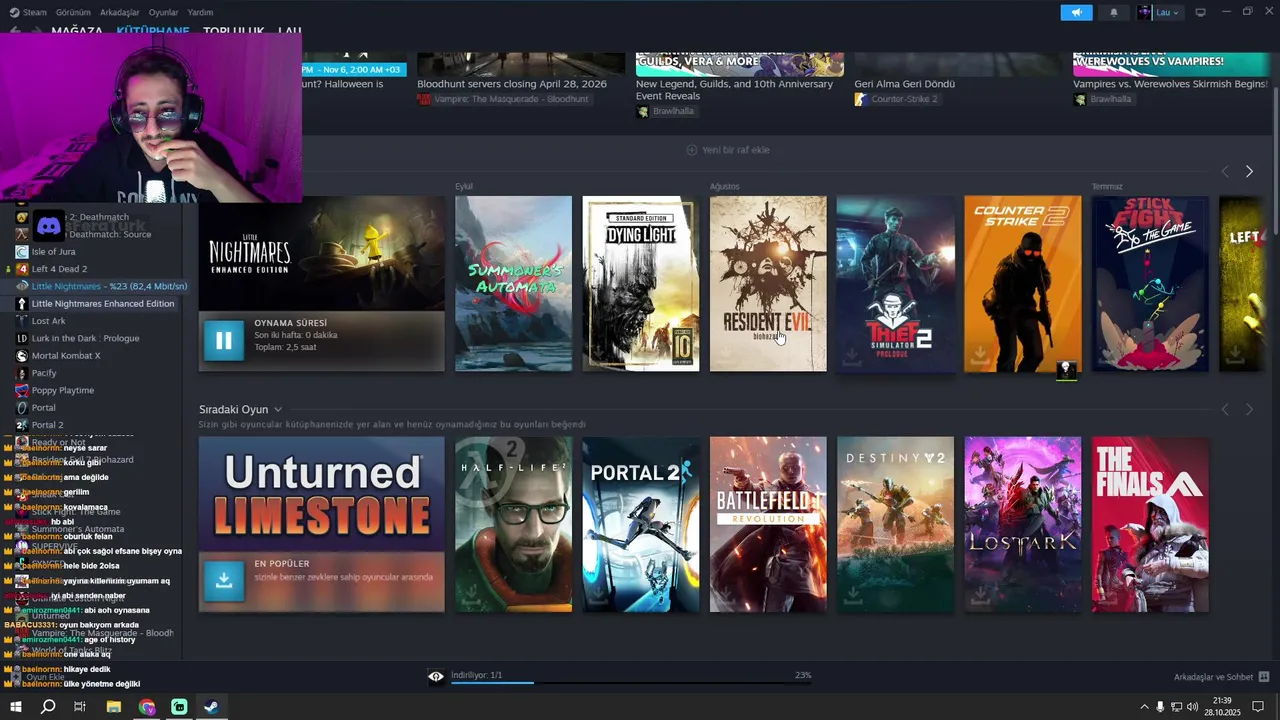Go to next page of recent games shelf

pos(1249,172)
